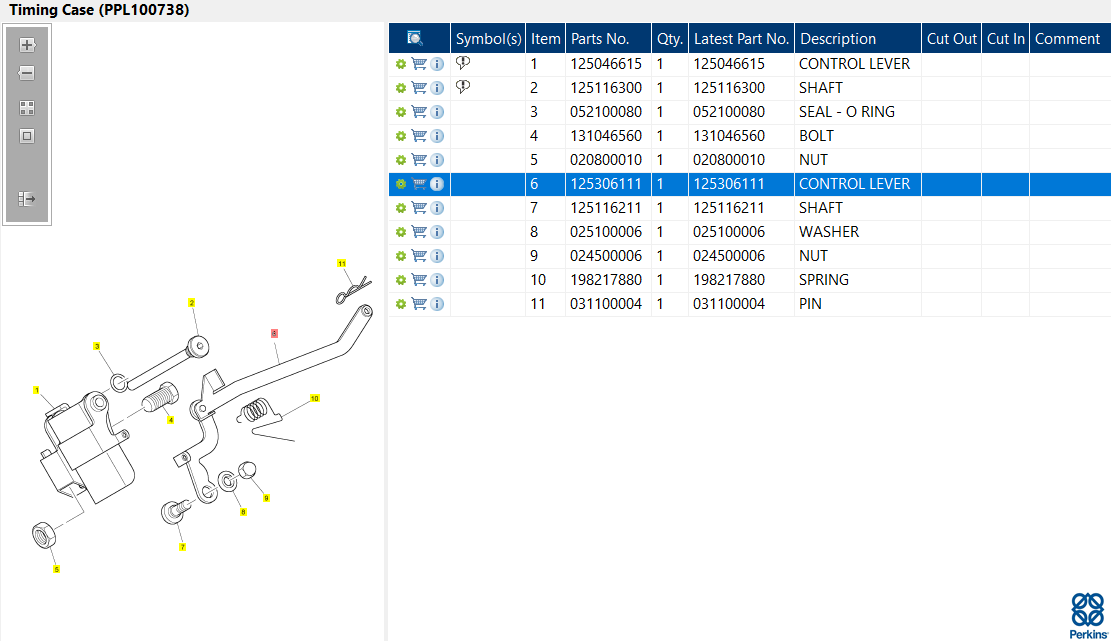Viewport: 1111px width, 641px height.
Task: Open info for SEAL - O RING
Action: click(437, 112)
